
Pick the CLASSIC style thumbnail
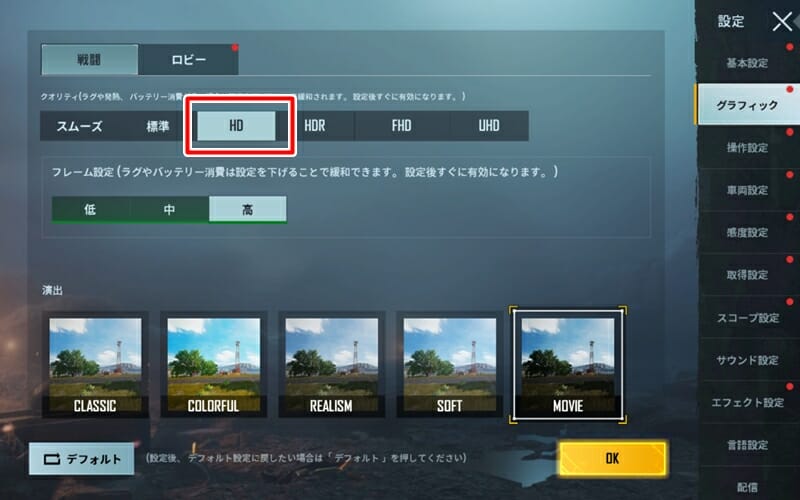(x=95, y=365)
